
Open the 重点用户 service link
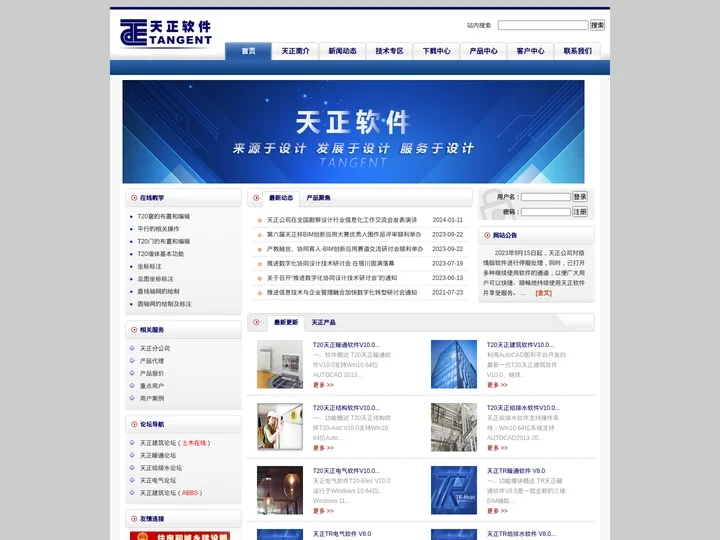[x=152, y=386]
